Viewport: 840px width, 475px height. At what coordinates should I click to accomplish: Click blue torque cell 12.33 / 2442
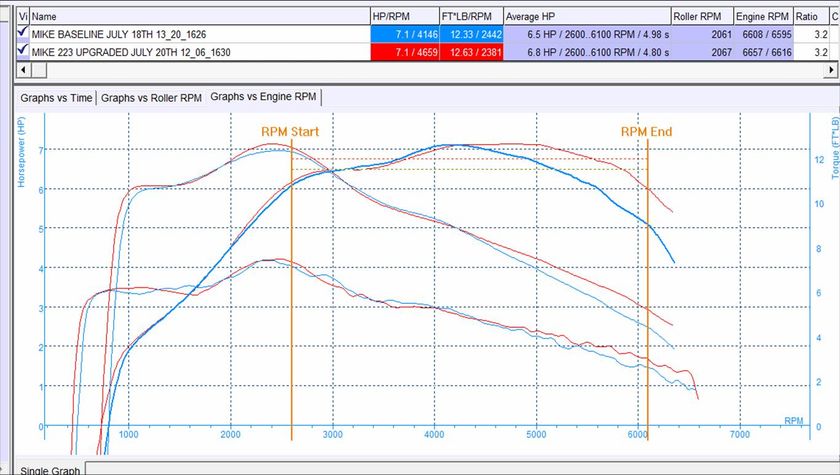tap(471, 34)
